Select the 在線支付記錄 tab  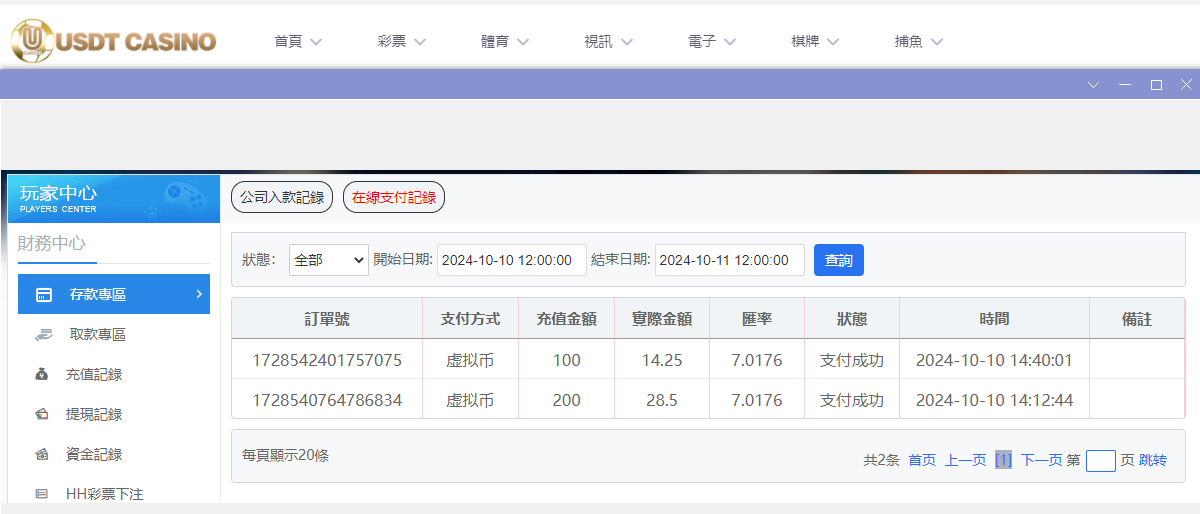tap(394, 197)
